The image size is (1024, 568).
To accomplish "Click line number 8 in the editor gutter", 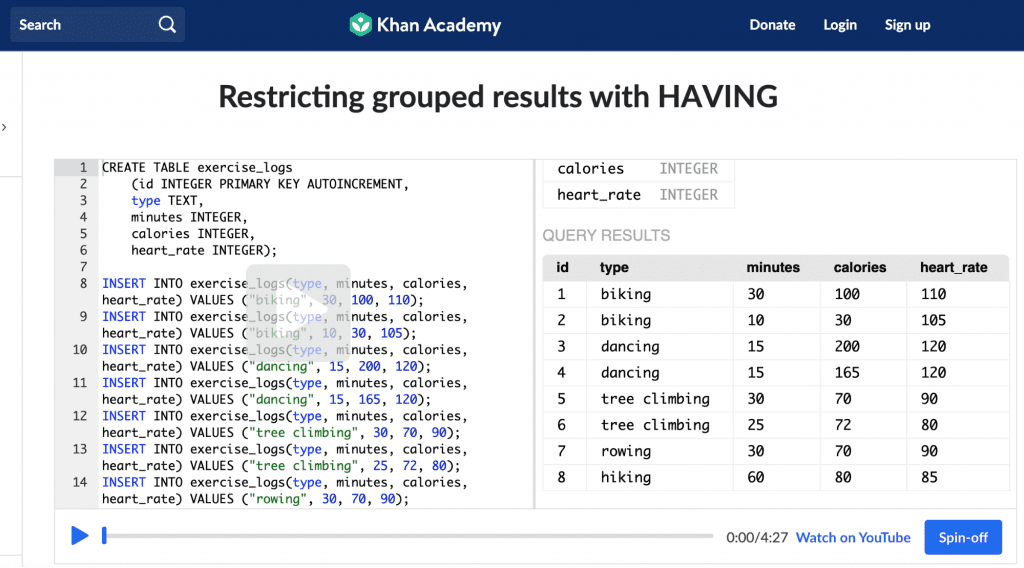I will tap(83, 284).
